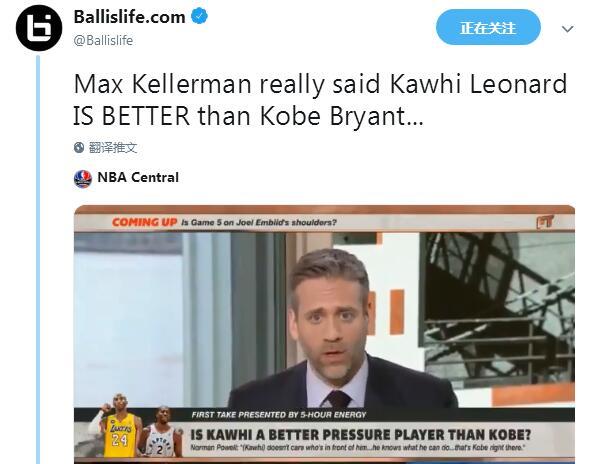591x464 pixels.
Task: Open the NBA Central logo avatar
Action: click(83, 179)
